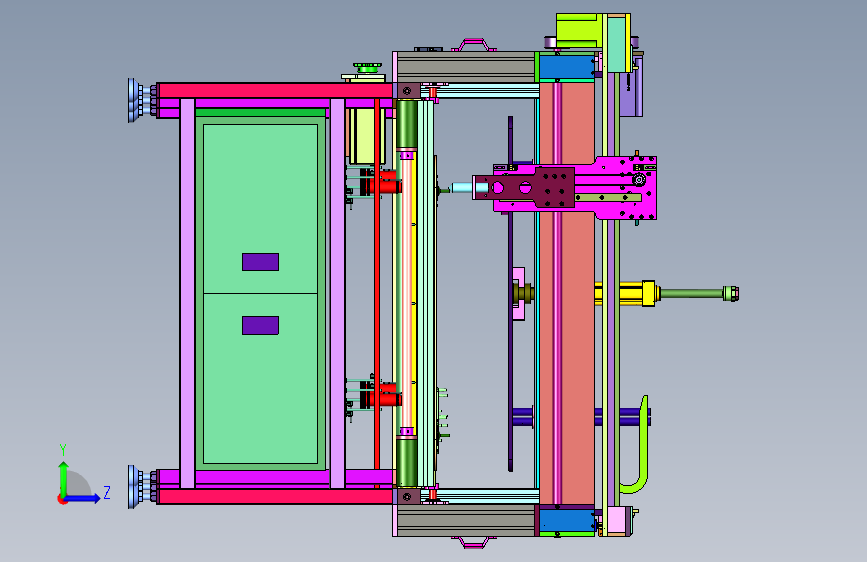Select the green nut at the rod's end
867x562 pixels.
(x=730, y=293)
